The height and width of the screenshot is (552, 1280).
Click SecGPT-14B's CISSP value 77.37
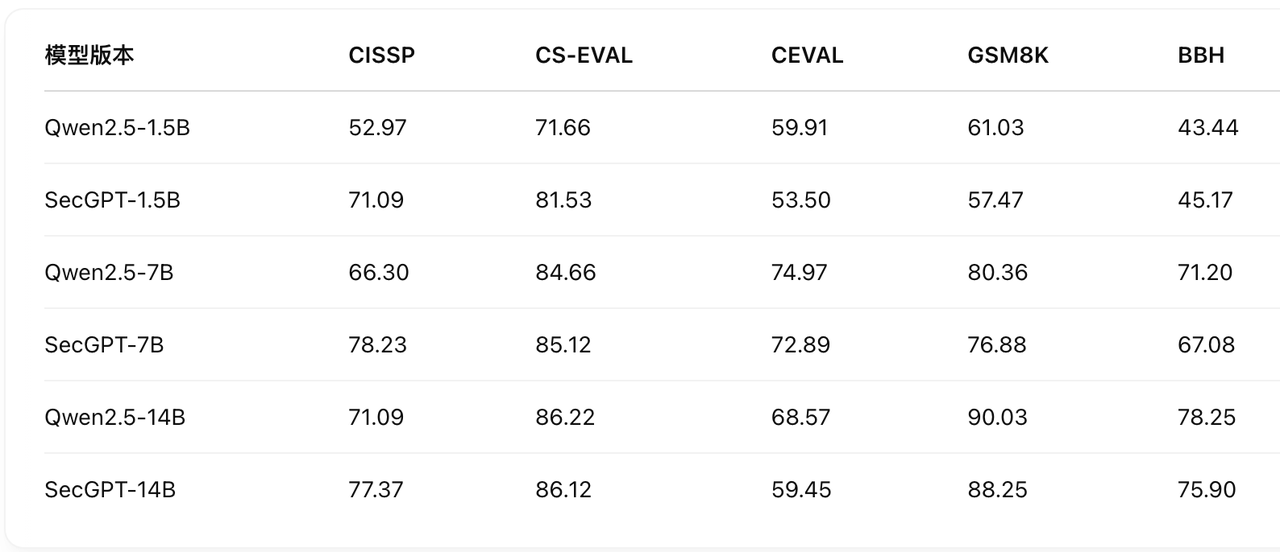[x=376, y=490]
